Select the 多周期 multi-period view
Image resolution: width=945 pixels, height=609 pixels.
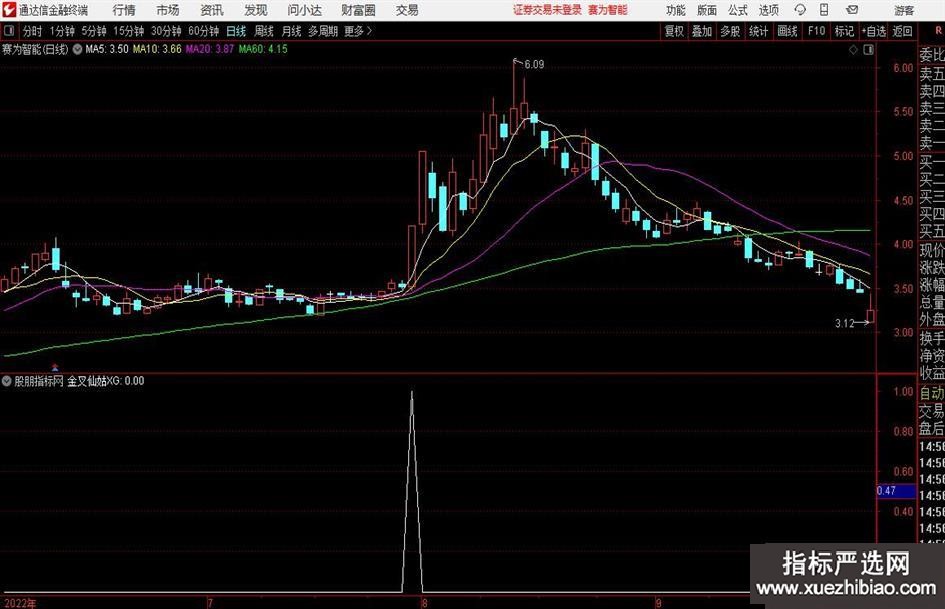(323, 31)
